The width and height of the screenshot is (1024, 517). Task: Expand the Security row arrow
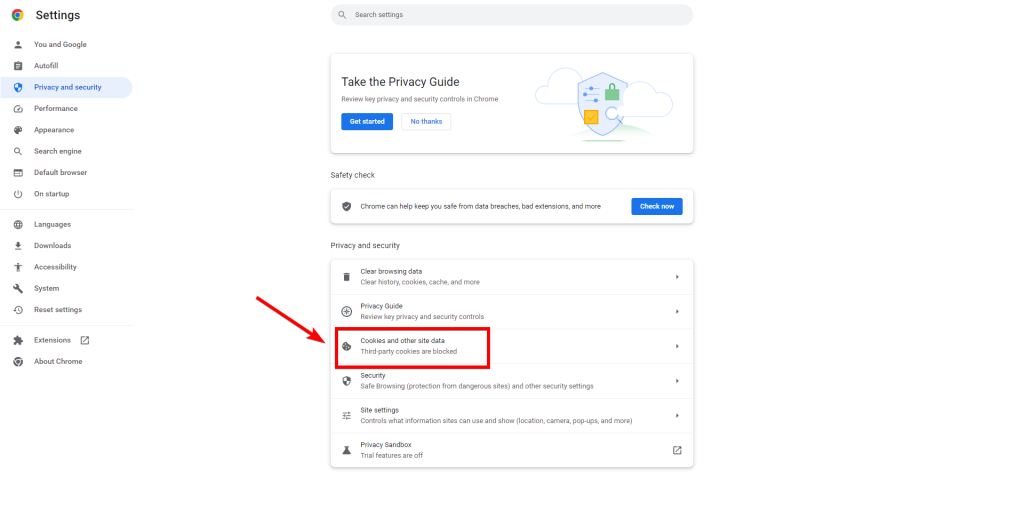(677, 381)
